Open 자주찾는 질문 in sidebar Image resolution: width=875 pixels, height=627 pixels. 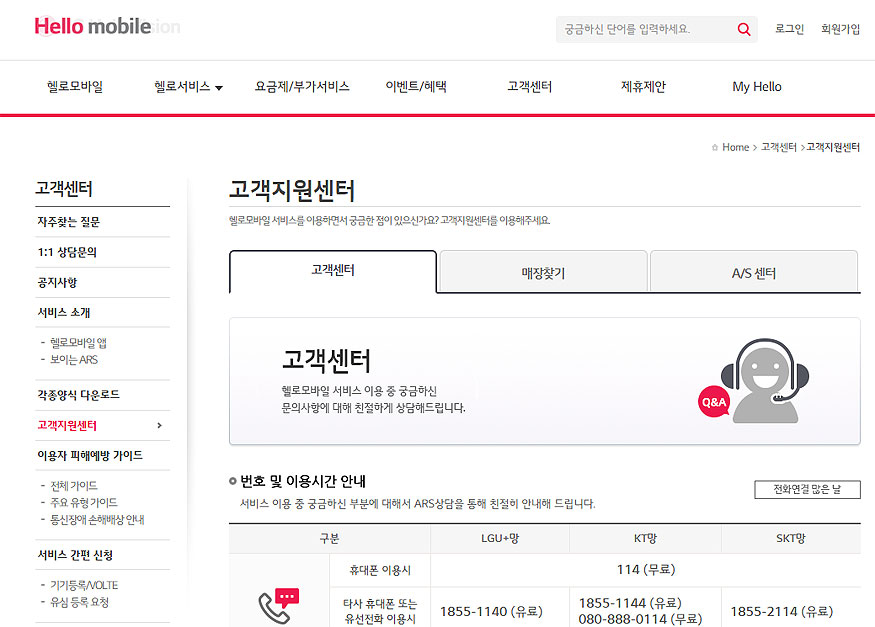(69, 222)
